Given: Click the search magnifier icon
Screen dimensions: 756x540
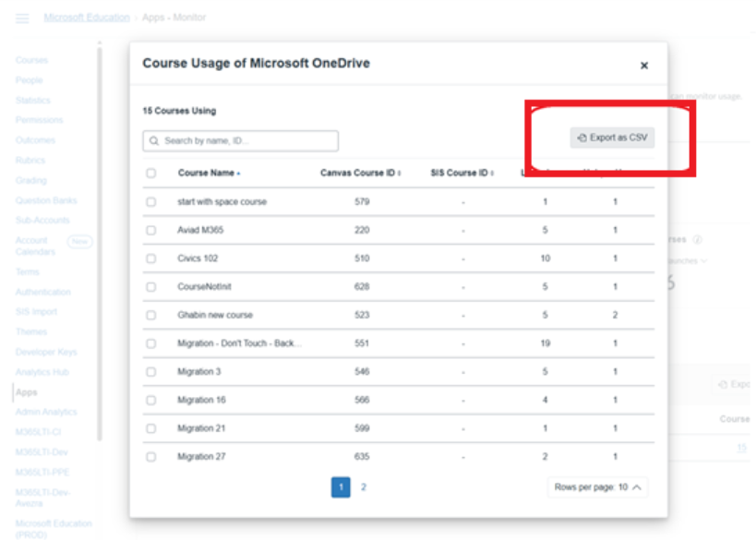Looking at the screenshot, I should 154,141.
